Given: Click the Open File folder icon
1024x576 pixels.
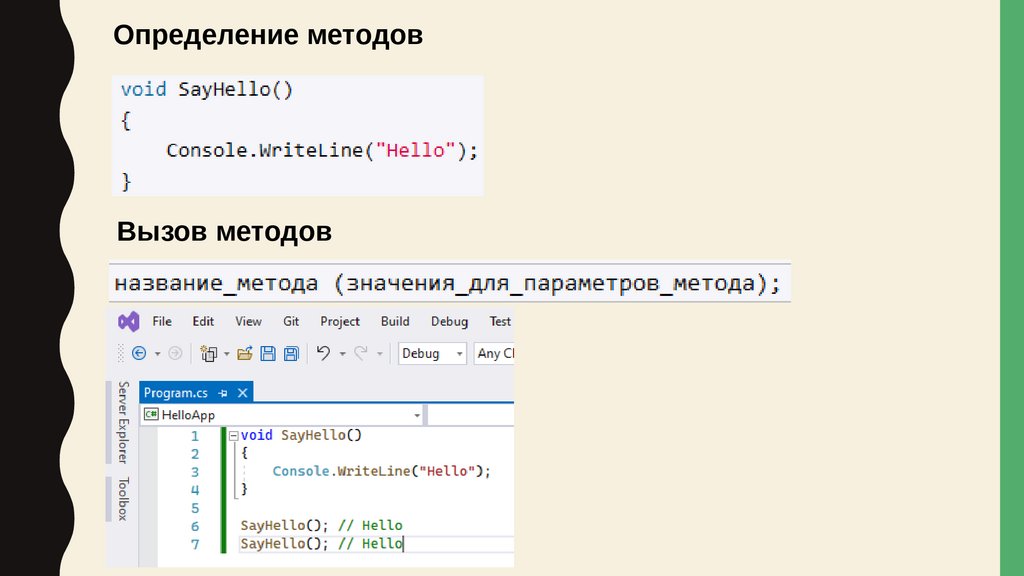Looking at the screenshot, I should 245,353.
